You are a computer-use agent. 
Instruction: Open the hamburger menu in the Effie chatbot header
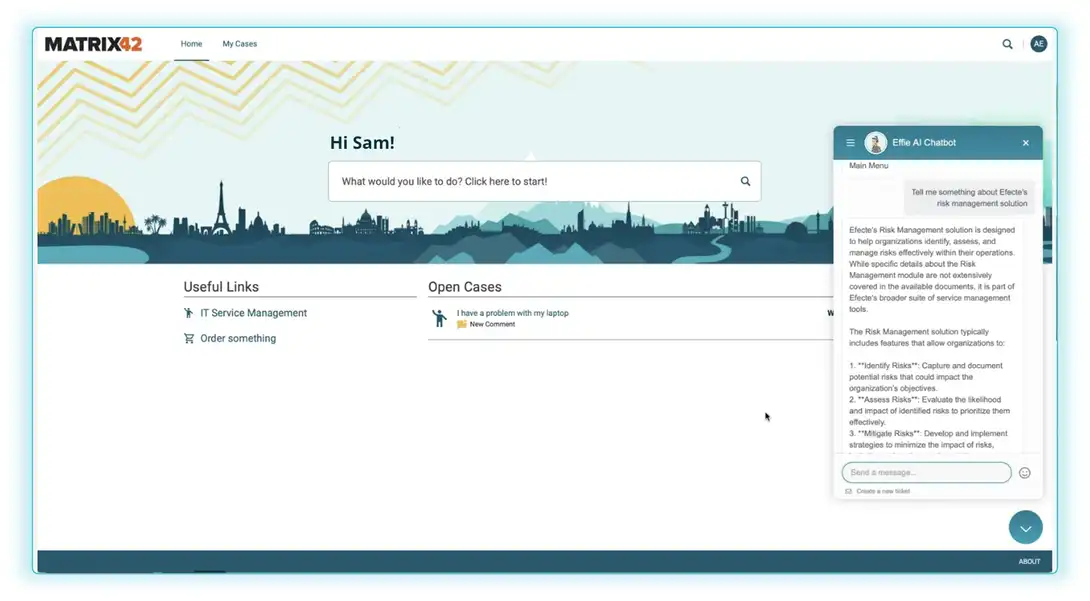click(850, 142)
